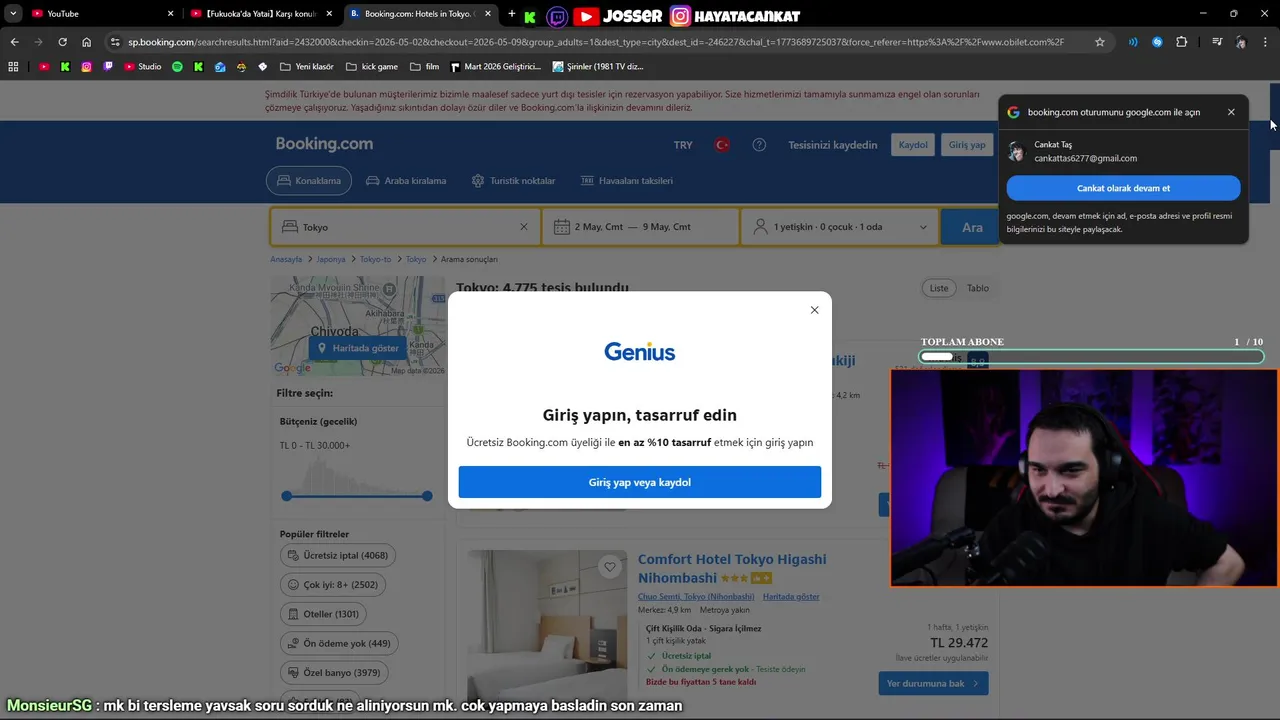The width and height of the screenshot is (1280, 720).
Task: Clear the Tokyo destination text
Action: coord(523,227)
